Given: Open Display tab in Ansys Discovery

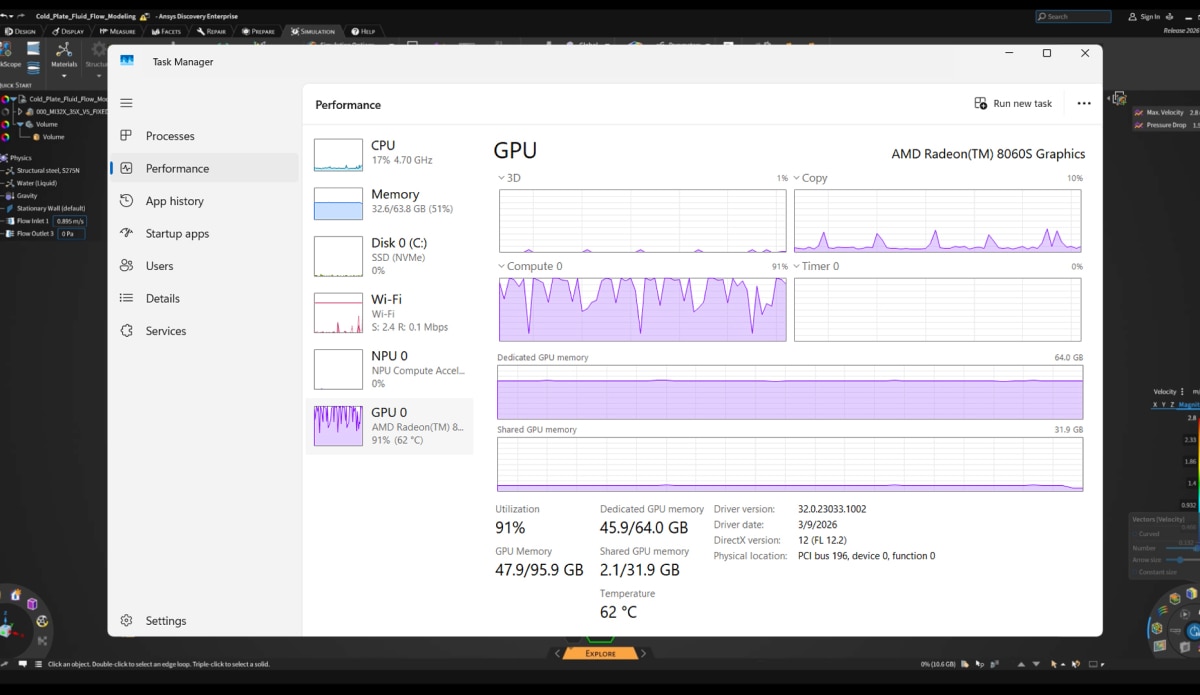Looking at the screenshot, I should coord(69,31).
